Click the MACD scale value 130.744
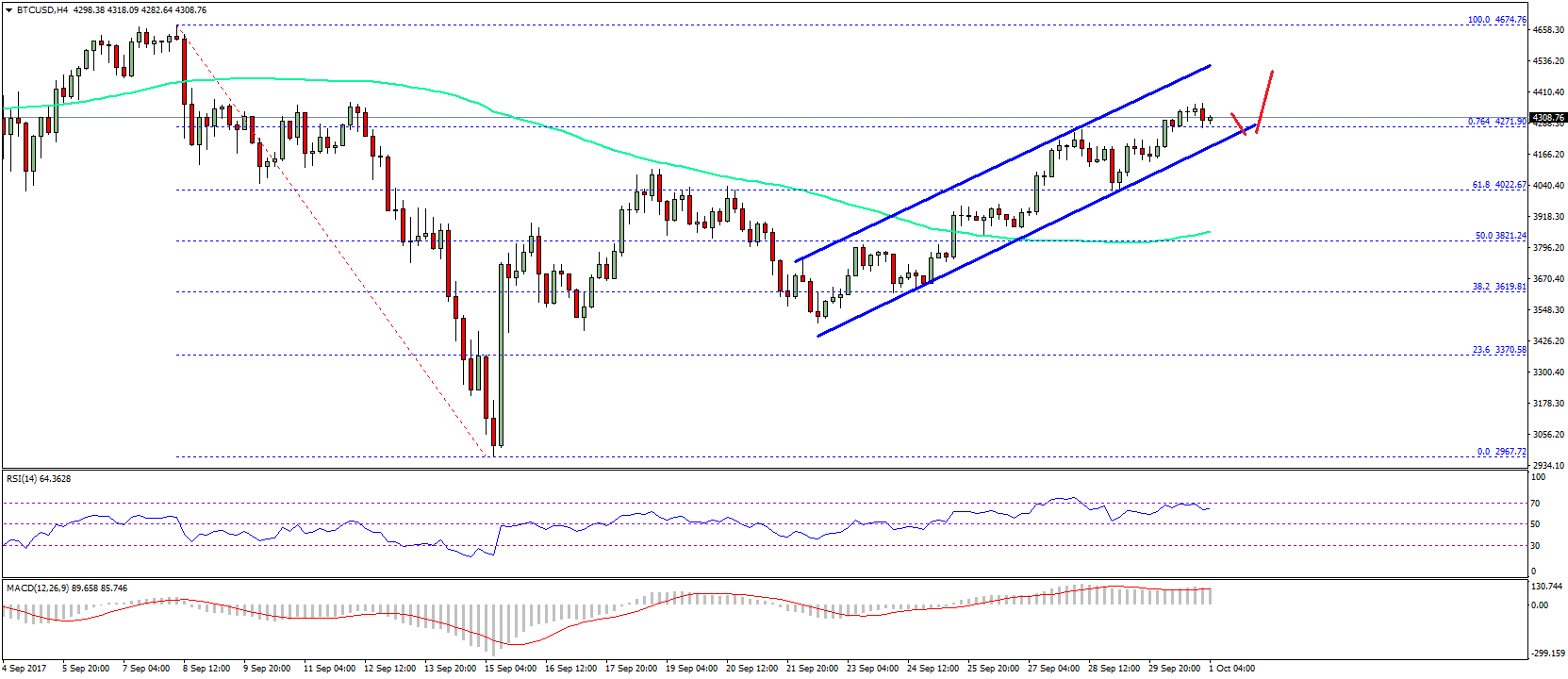Image resolution: width=1568 pixels, height=679 pixels. point(1548,587)
